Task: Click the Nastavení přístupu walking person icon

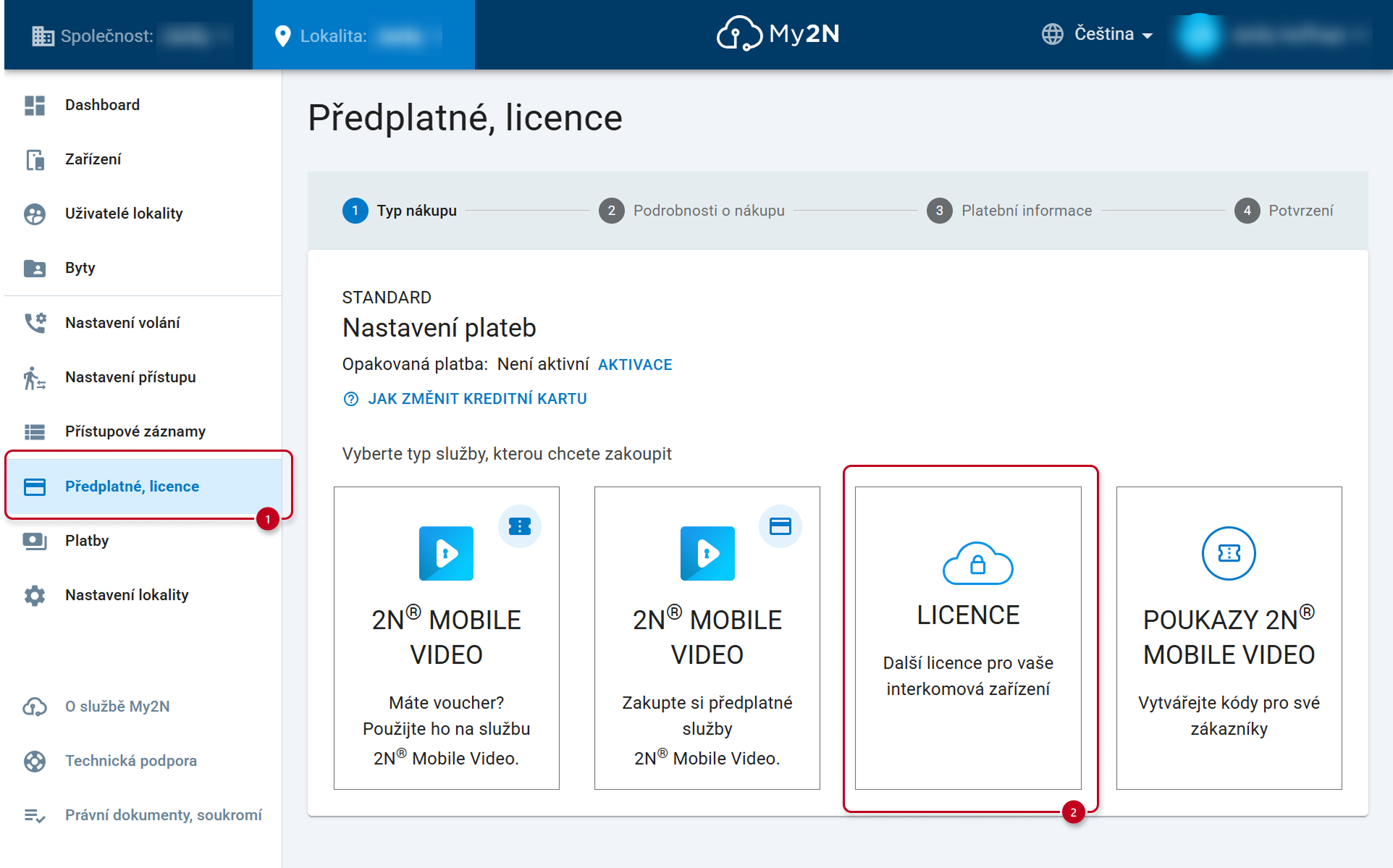Action: tap(35, 377)
